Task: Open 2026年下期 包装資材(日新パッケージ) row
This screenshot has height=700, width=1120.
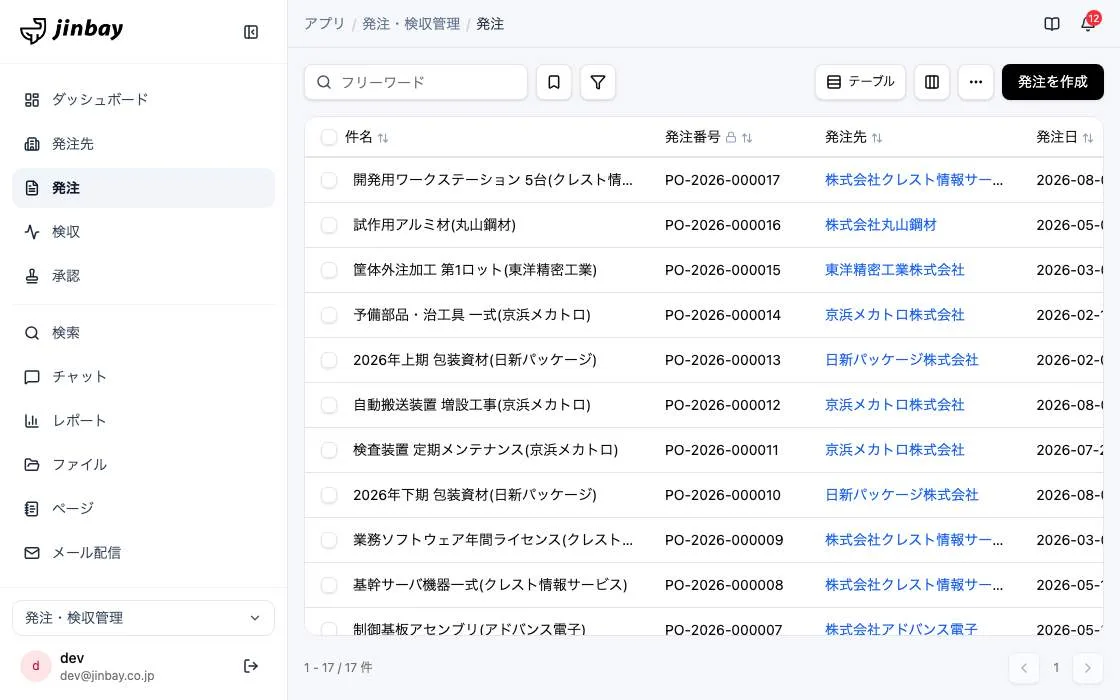Action: pyautogui.click(x=474, y=495)
